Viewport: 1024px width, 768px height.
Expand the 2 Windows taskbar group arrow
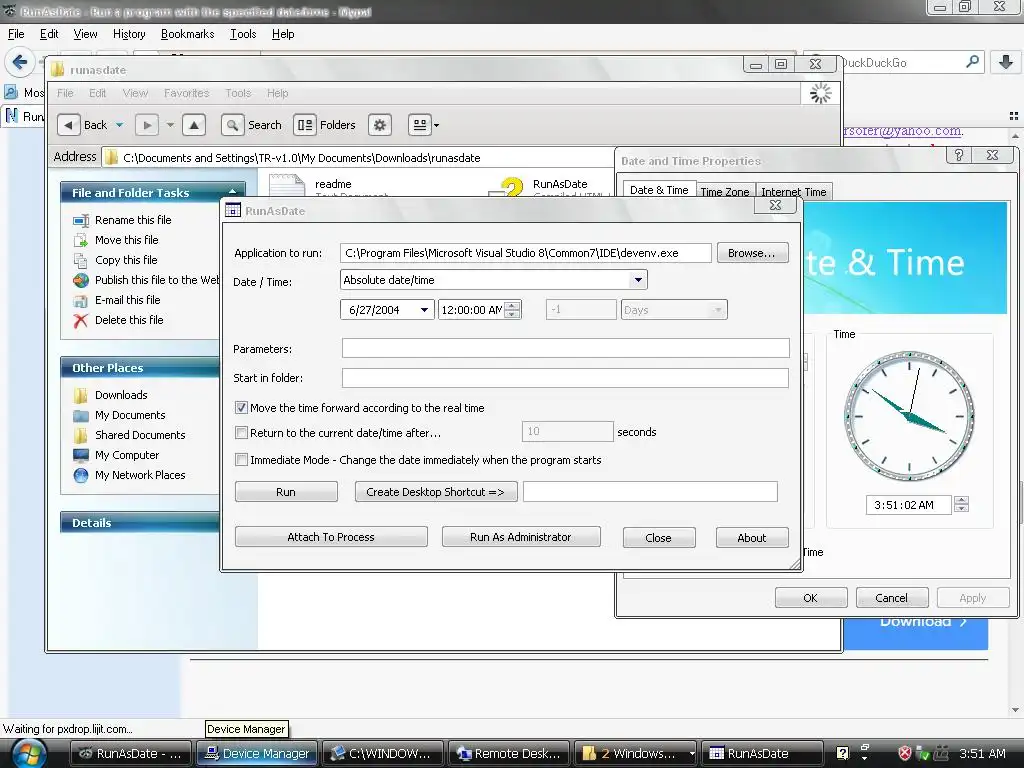[692, 753]
